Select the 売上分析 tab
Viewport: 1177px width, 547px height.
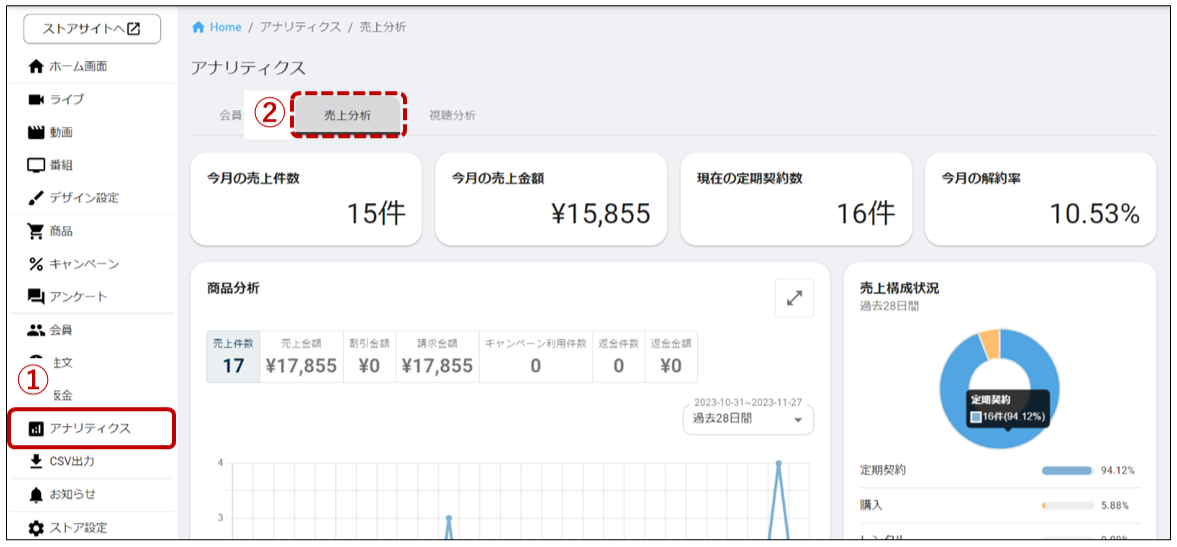(x=348, y=115)
